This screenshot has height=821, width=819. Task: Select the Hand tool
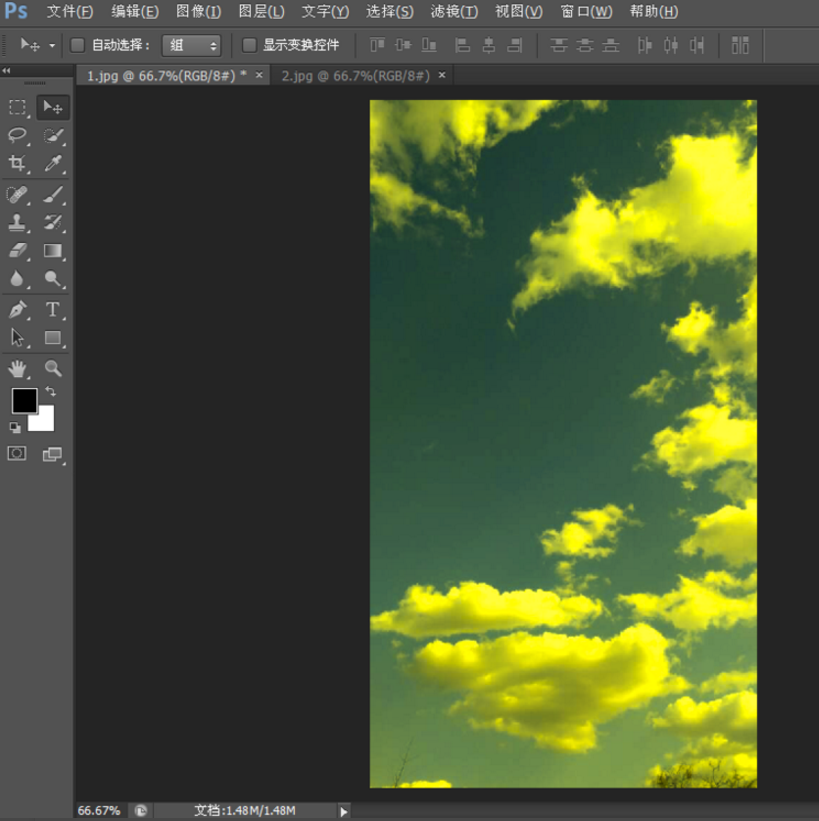point(18,368)
